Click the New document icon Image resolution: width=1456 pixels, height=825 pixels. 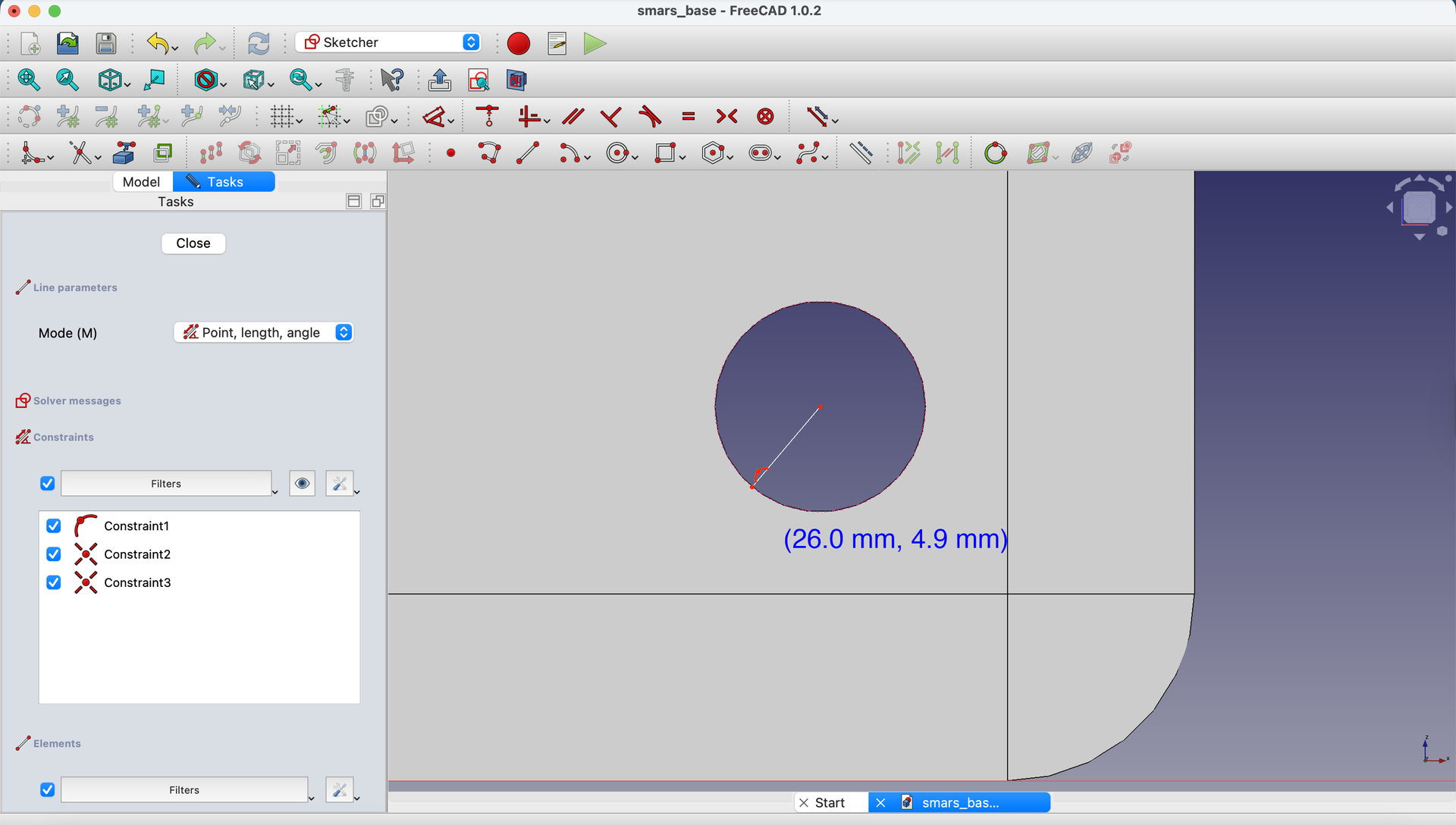pyautogui.click(x=30, y=43)
